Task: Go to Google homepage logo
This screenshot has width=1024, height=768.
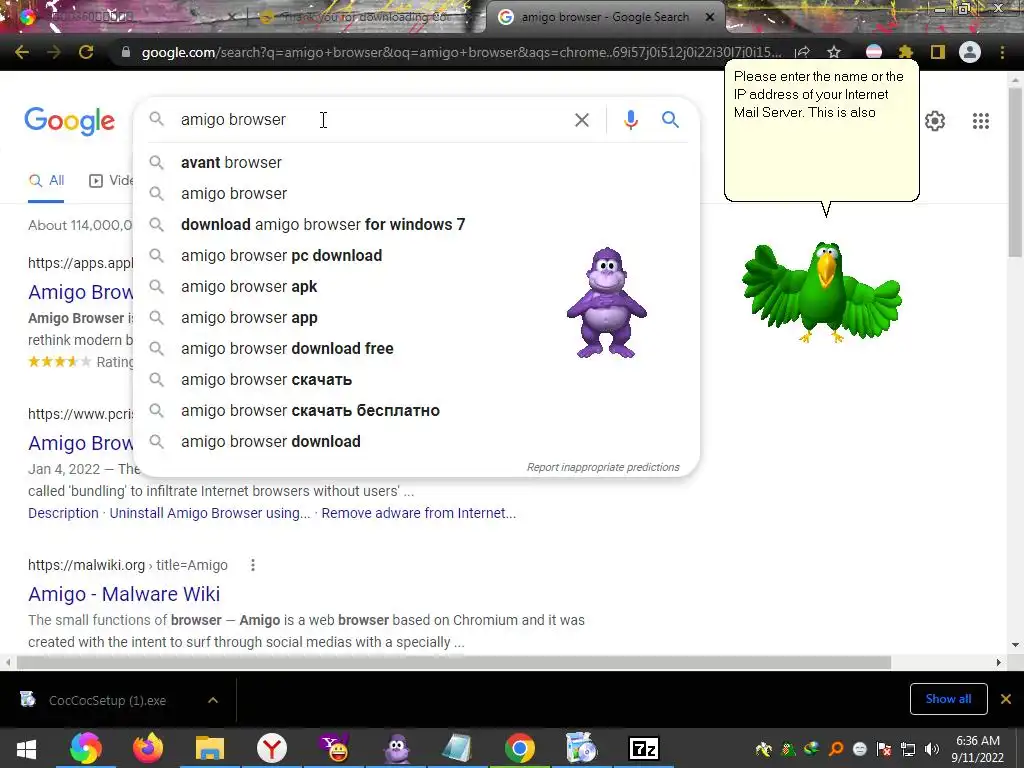Action: (x=69, y=121)
